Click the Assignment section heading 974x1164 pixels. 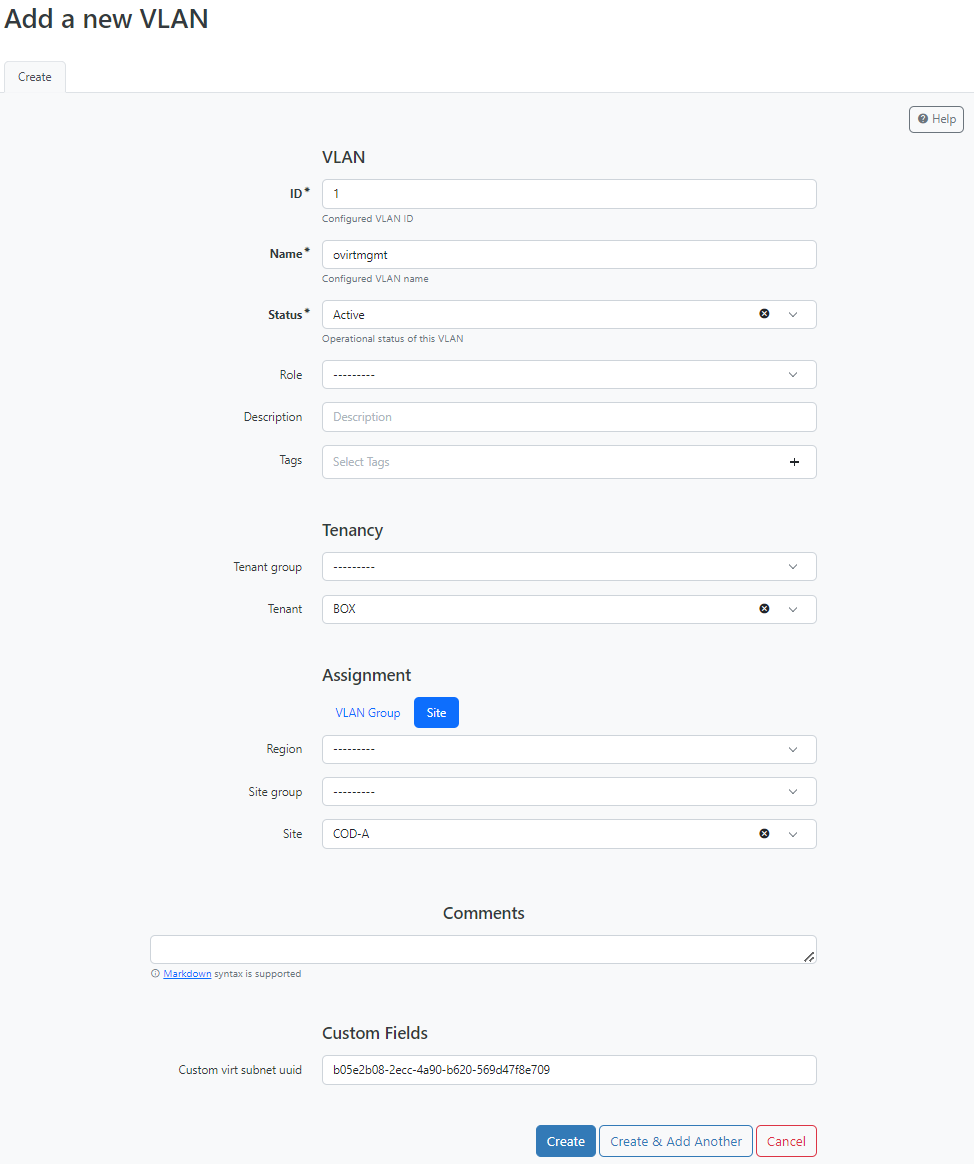point(367,675)
